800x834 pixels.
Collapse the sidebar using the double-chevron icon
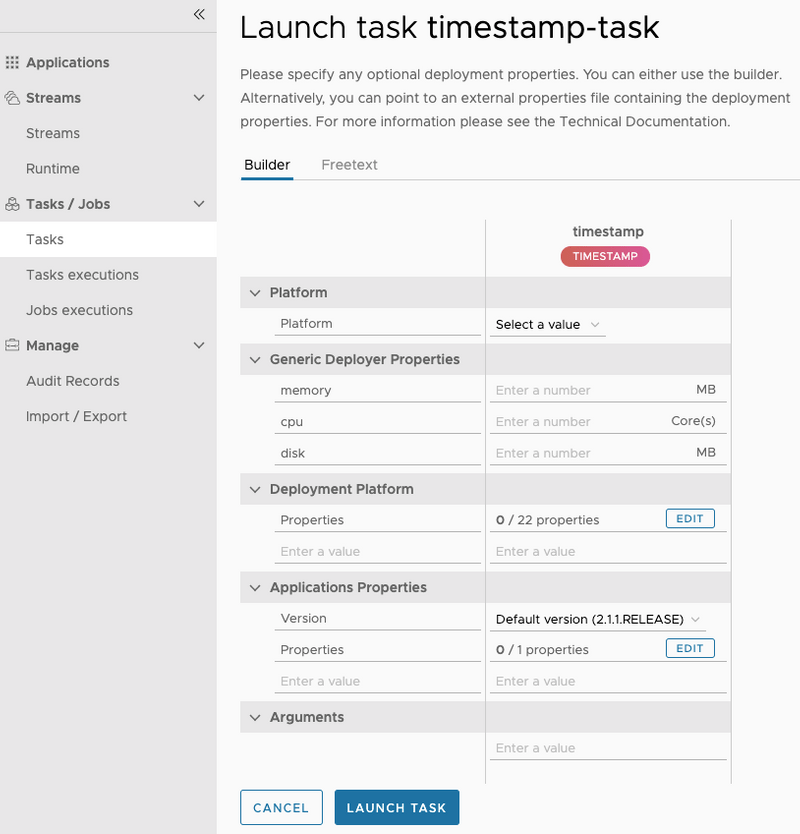click(198, 16)
